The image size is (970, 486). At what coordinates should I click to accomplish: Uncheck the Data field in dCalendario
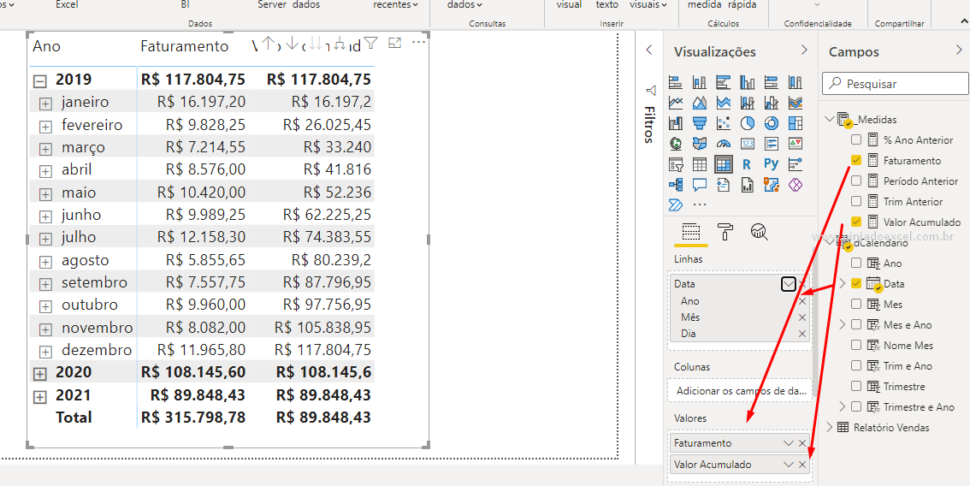click(856, 283)
